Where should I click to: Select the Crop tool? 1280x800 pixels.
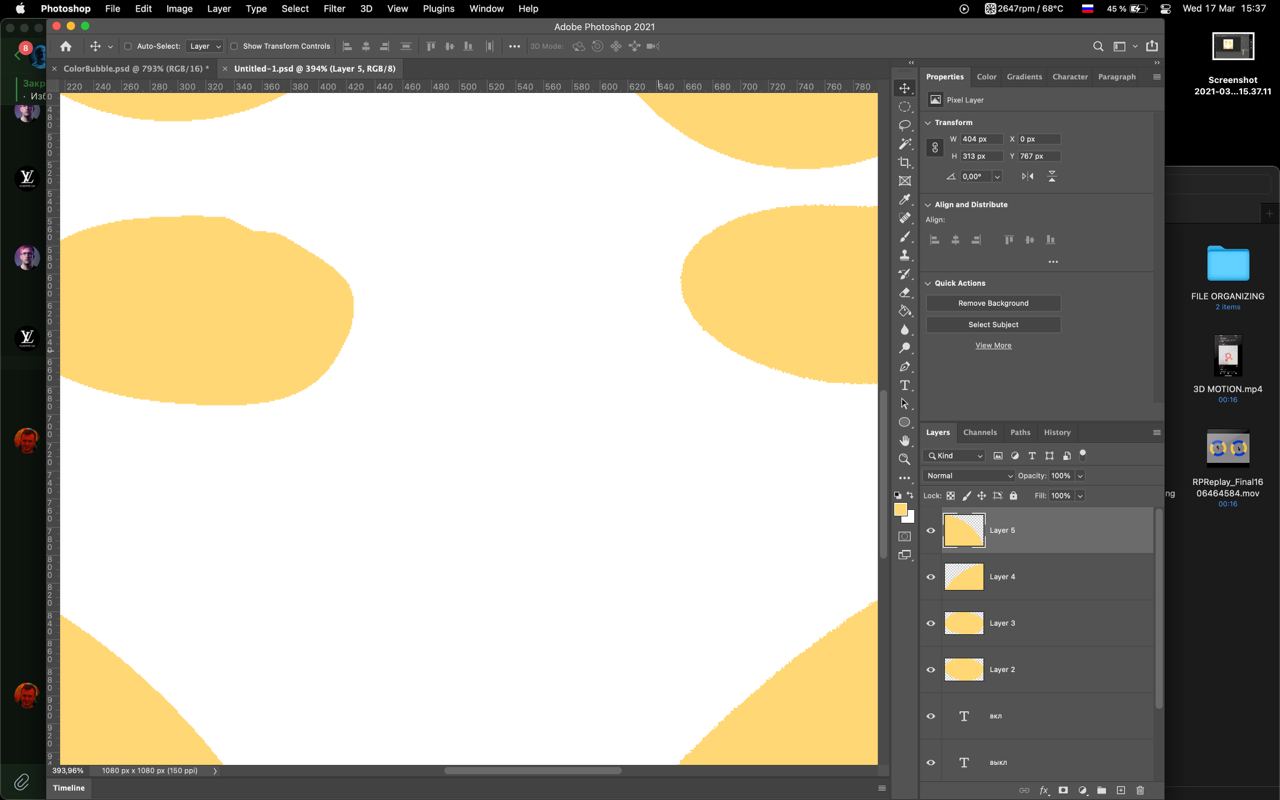click(904, 163)
